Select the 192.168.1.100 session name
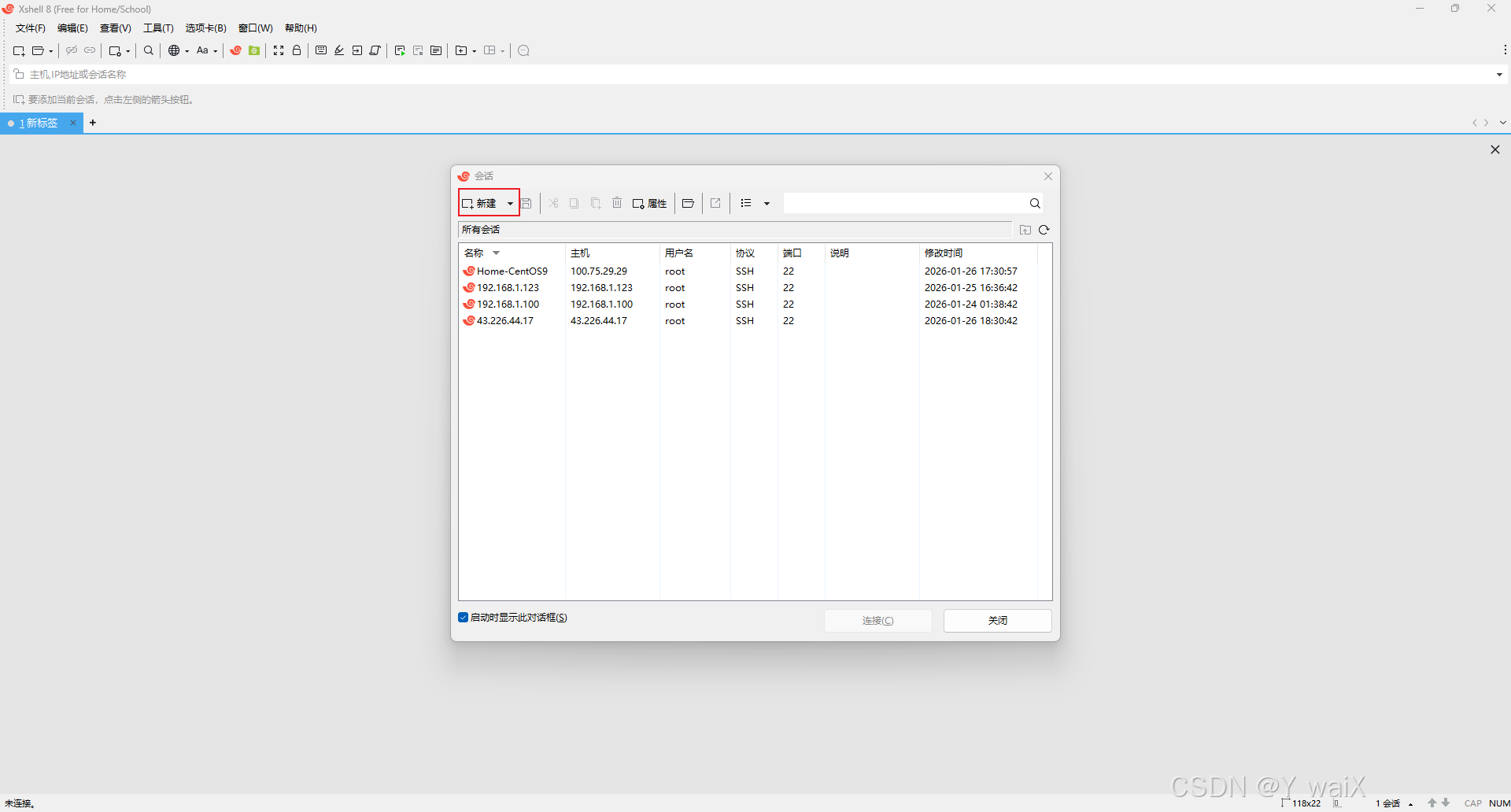This screenshot has width=1511, height=812. tap(508, 304)
